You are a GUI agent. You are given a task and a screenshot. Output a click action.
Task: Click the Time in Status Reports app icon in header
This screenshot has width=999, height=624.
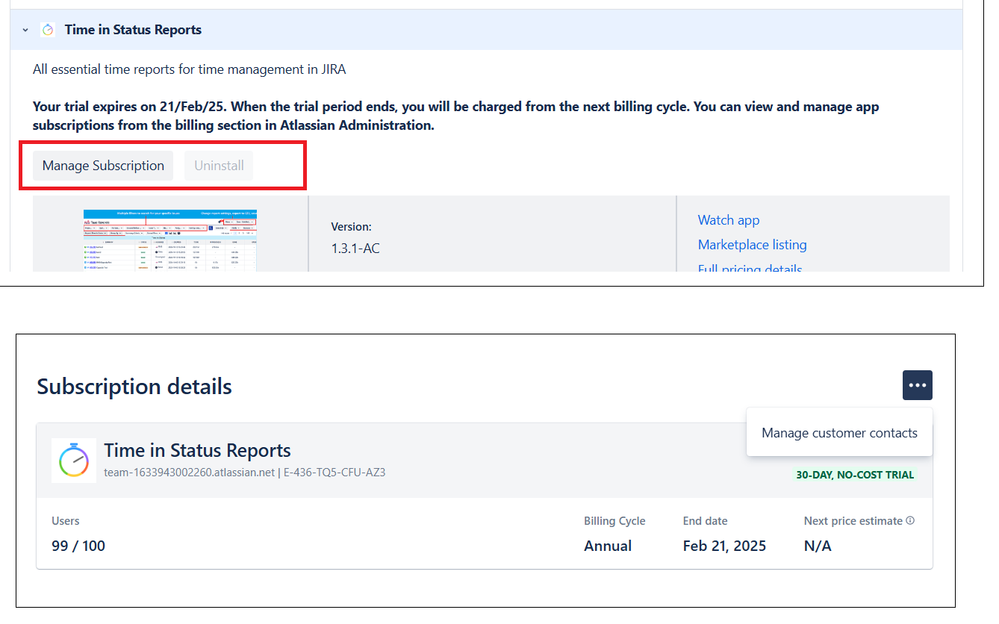(48, 30)
